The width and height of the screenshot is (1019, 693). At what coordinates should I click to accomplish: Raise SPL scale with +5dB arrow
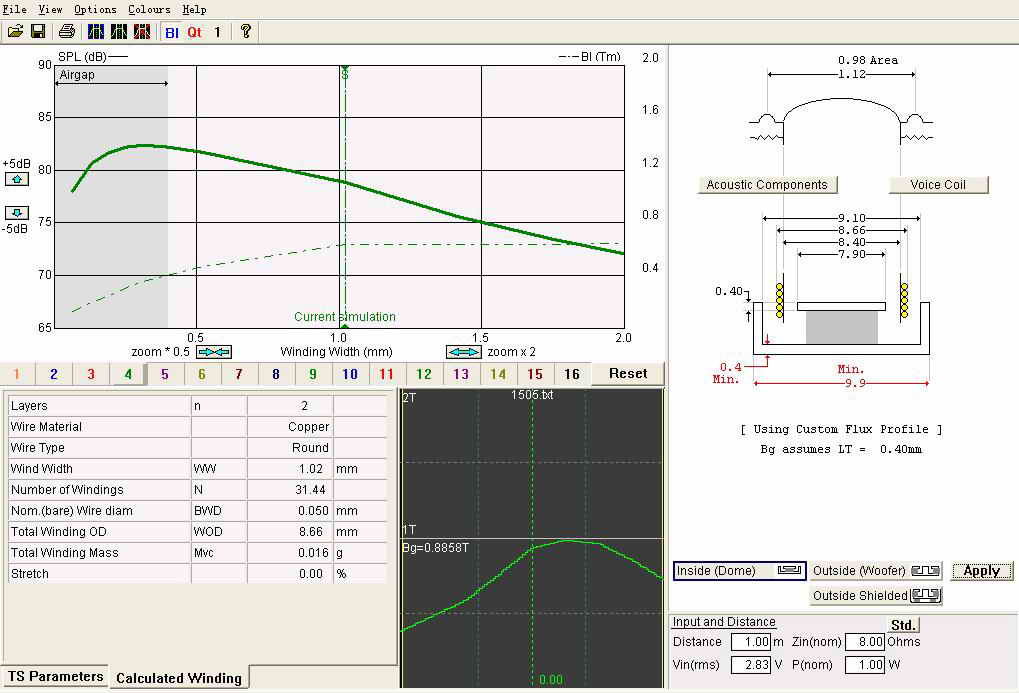[x=17, y=179]
